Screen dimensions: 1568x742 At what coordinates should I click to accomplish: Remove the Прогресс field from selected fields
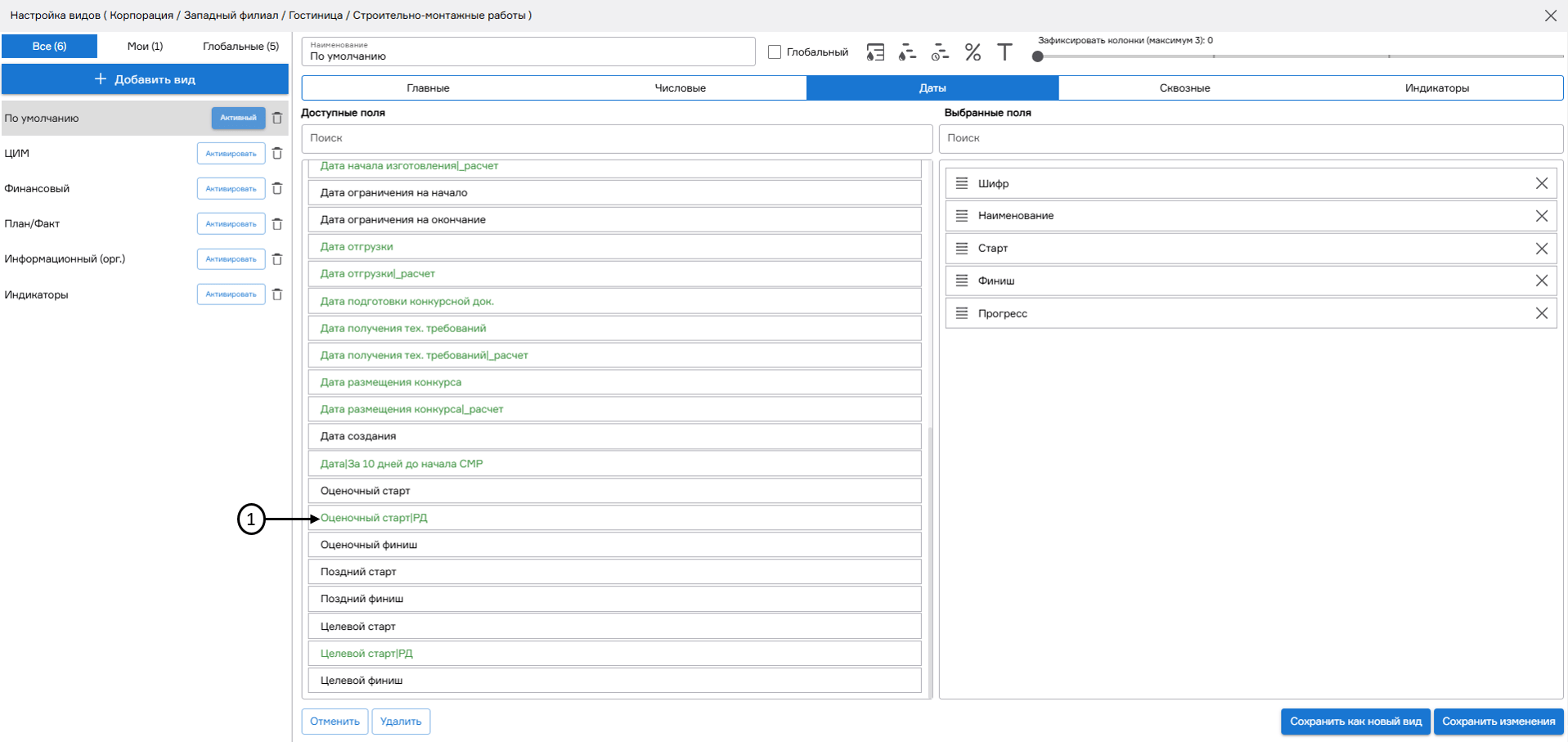point(1541,313)
